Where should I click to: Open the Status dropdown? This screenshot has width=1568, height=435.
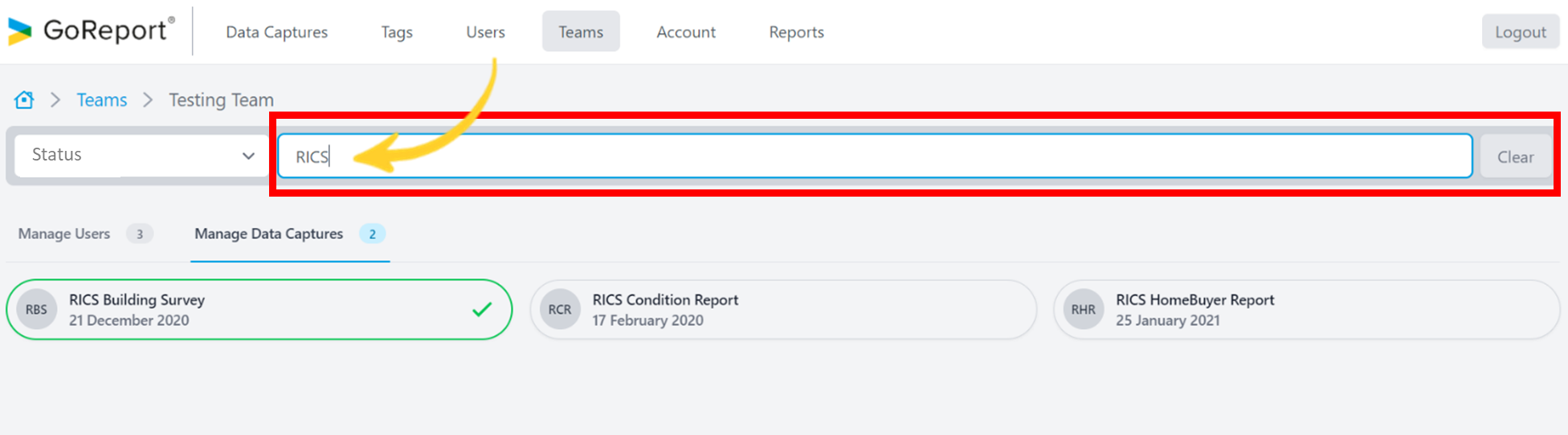coord(142,155)
